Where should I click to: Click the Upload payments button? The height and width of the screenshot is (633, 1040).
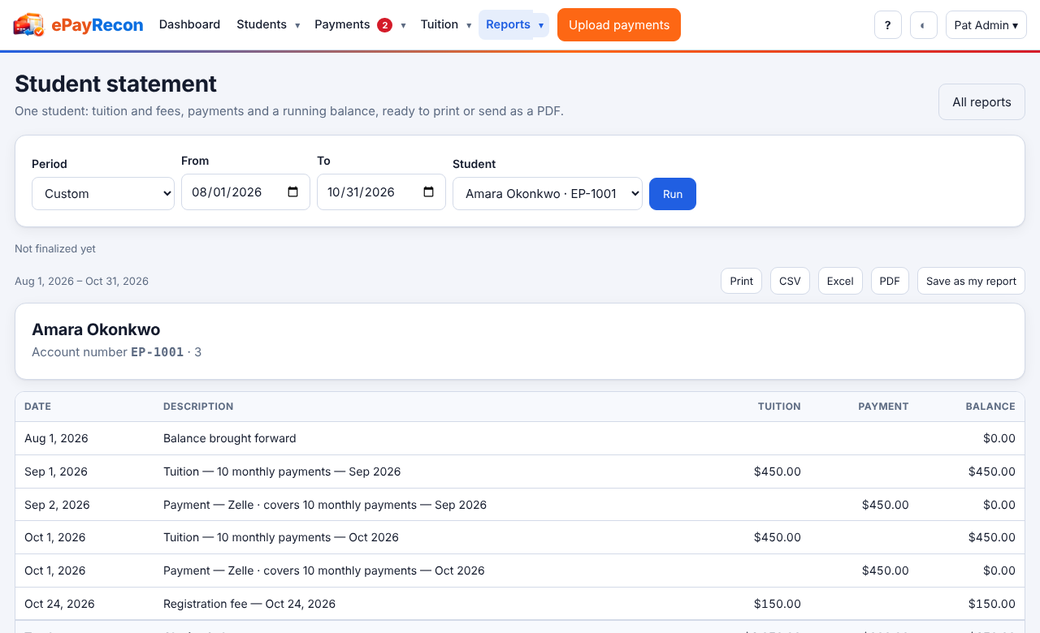click(619, 25)
